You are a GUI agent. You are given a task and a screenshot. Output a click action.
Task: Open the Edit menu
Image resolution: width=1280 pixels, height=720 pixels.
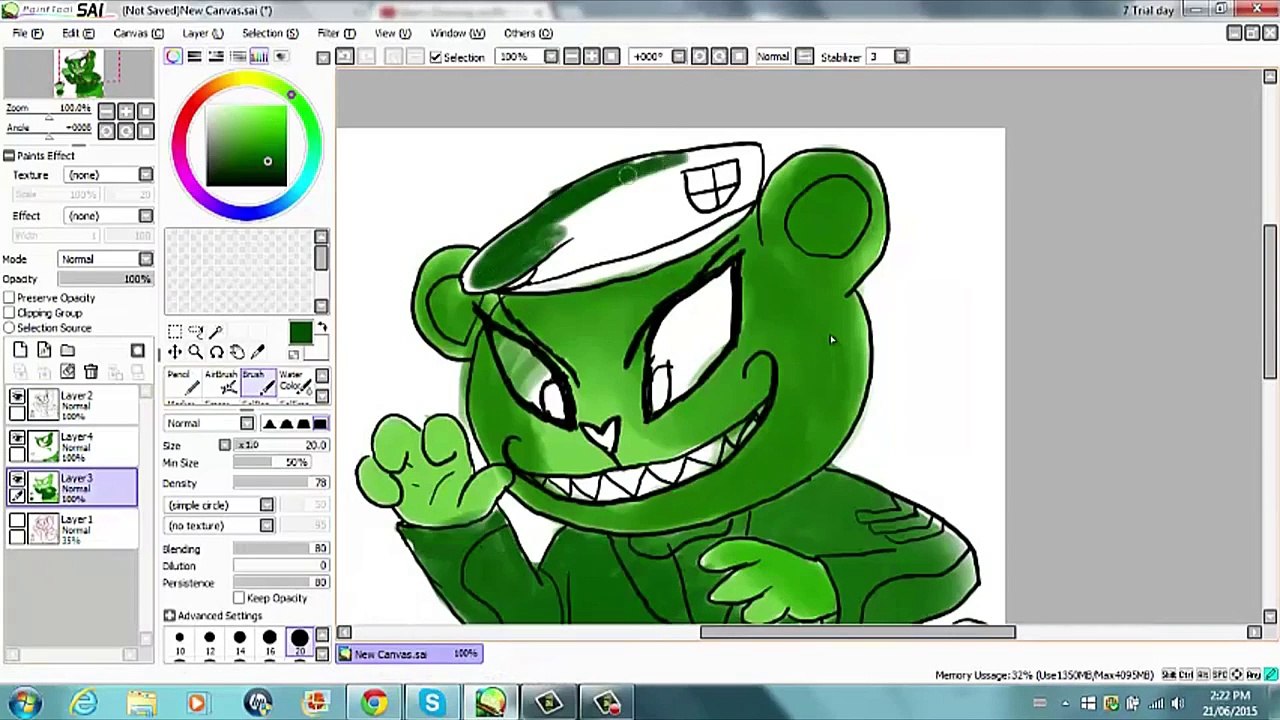pyautogui.click(x=78, y=33)
